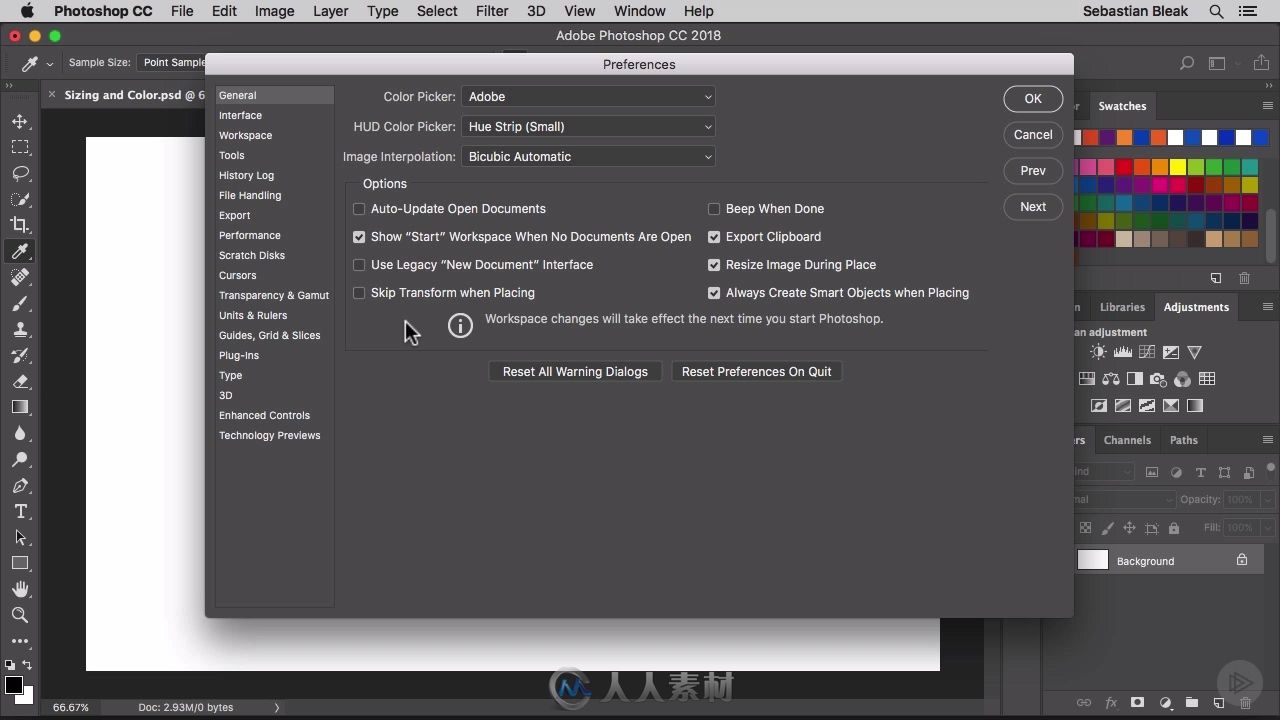Enable Skip Transform when Placing

pyautogui.click(x=359, y=293)
